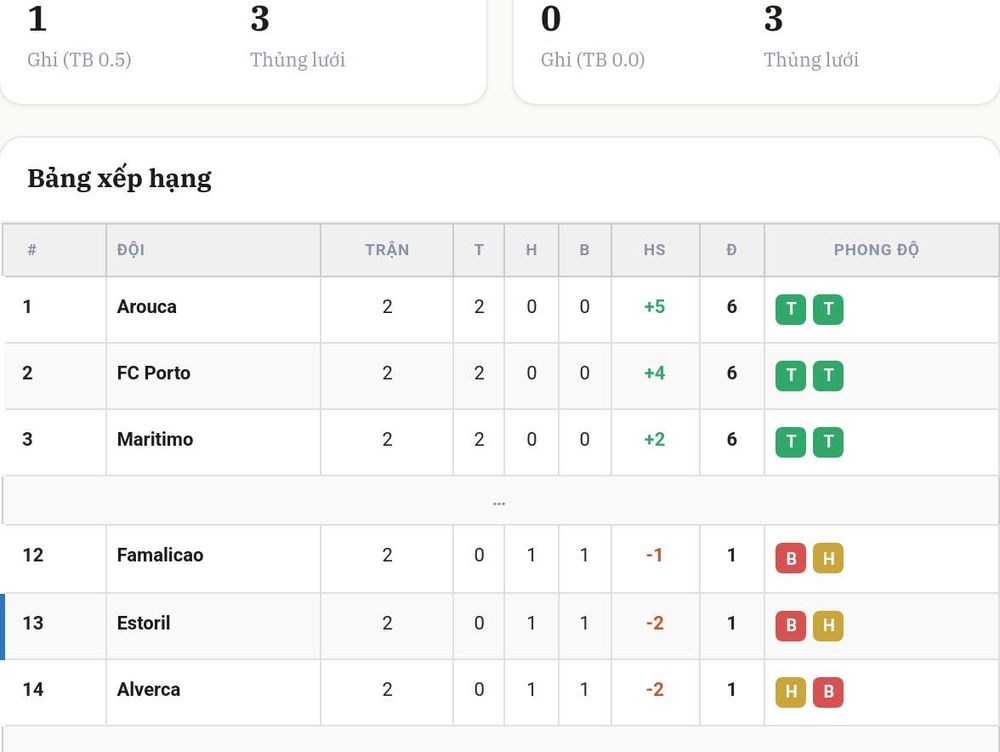Click Famalicao's red B form badge
Screen dimensions: 1000x752
click(x=790, y=558)
